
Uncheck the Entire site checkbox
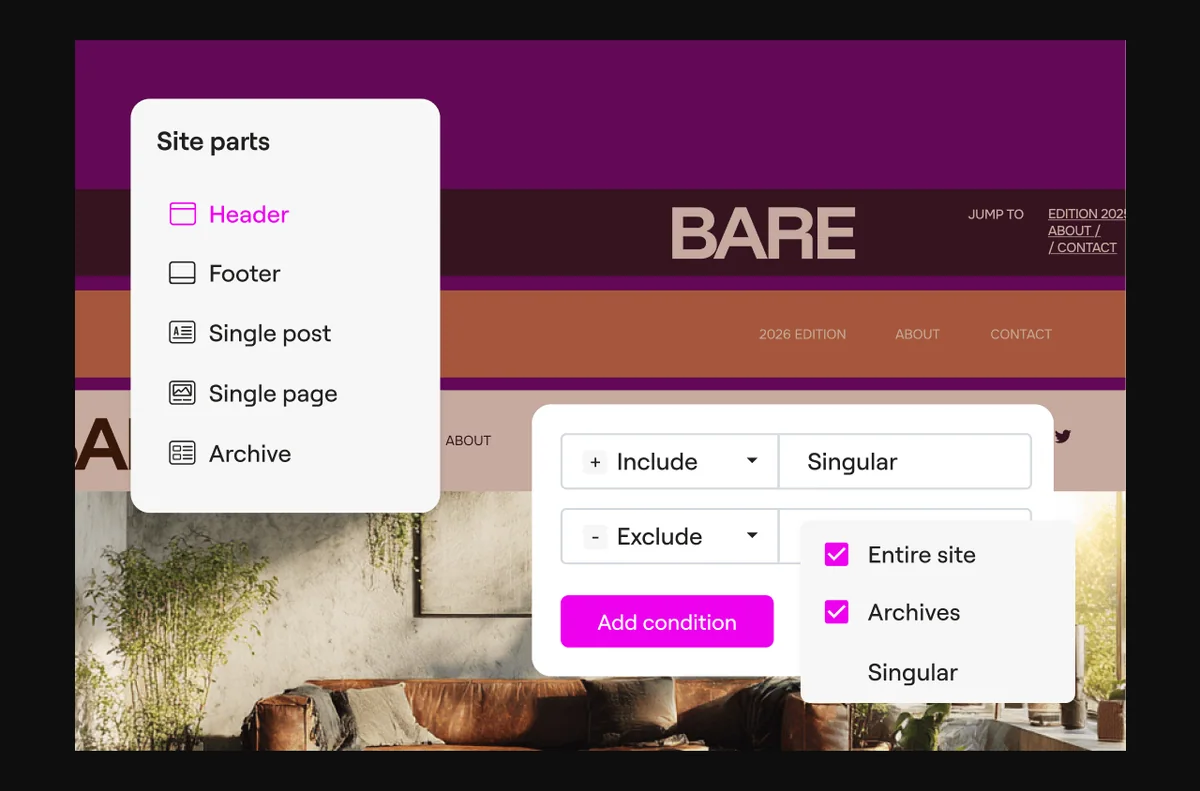836,554
